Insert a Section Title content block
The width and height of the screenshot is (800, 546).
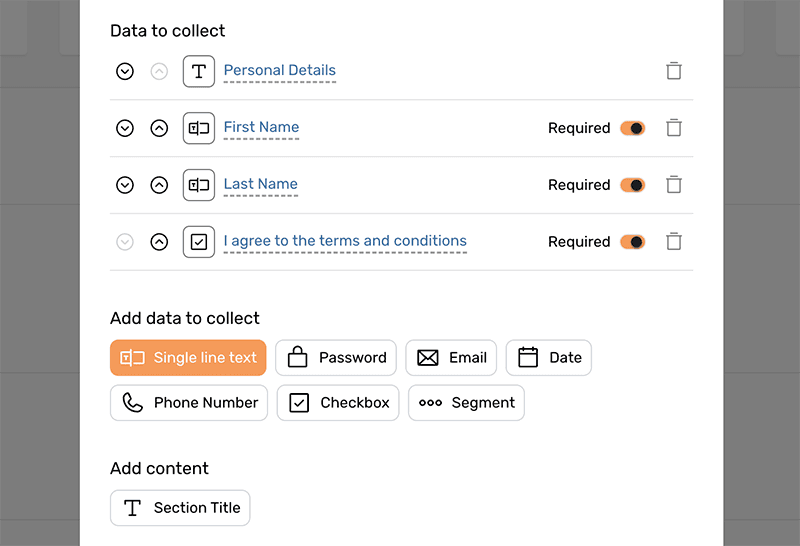[x=180, y=508]
